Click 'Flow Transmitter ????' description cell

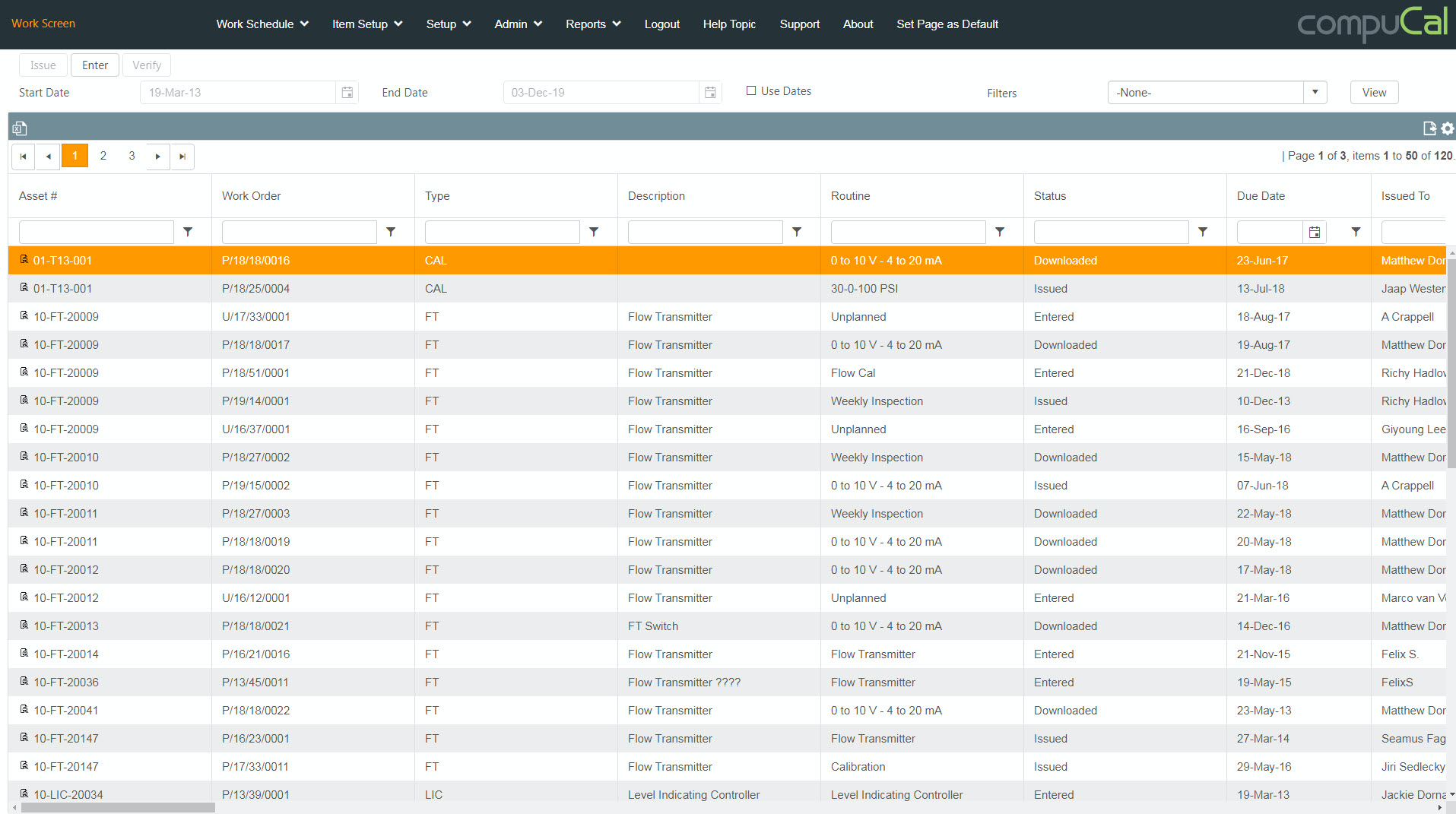719,682
